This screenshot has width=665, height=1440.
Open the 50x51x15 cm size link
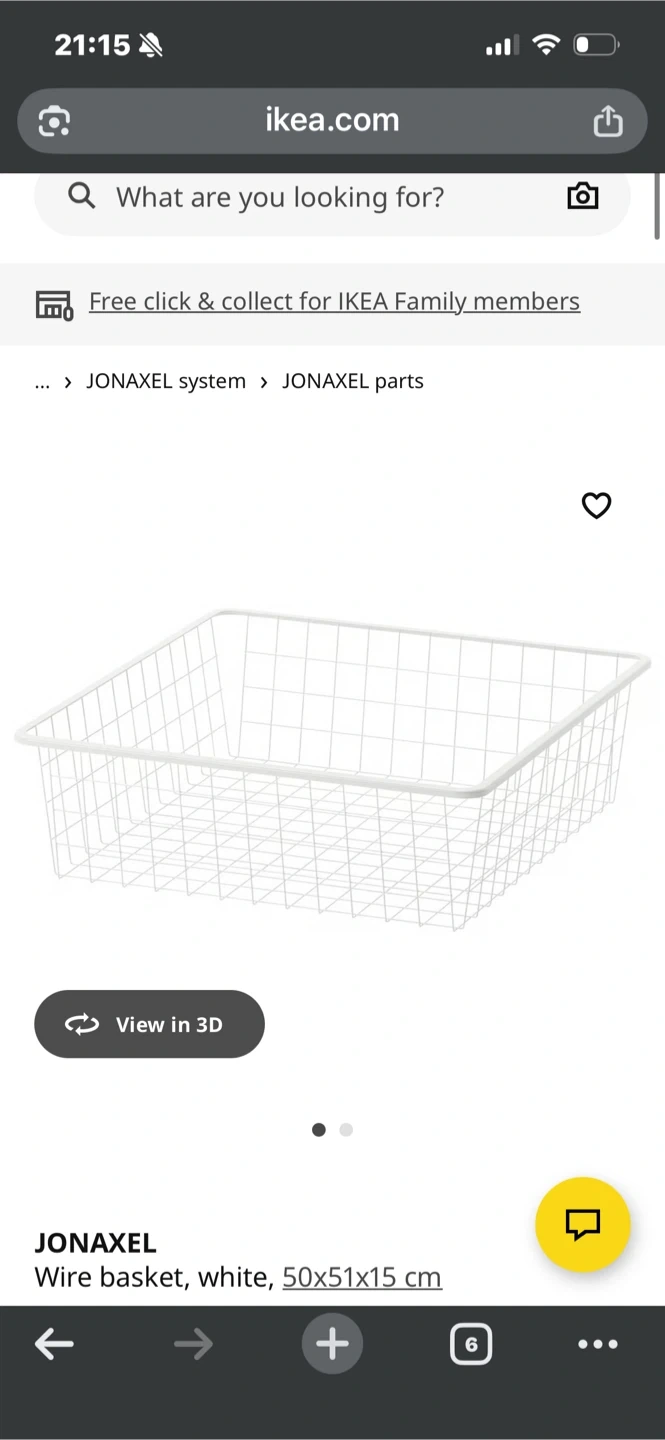pos(362,1277)
